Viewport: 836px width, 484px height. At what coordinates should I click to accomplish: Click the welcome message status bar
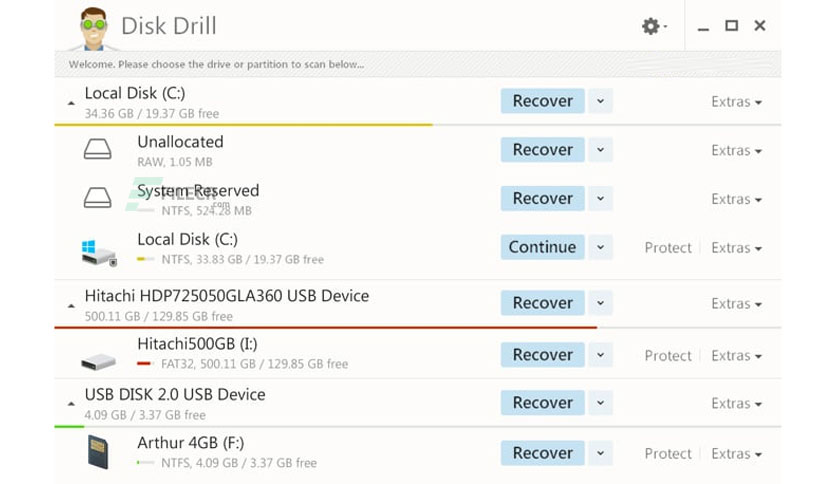point(417,64)
